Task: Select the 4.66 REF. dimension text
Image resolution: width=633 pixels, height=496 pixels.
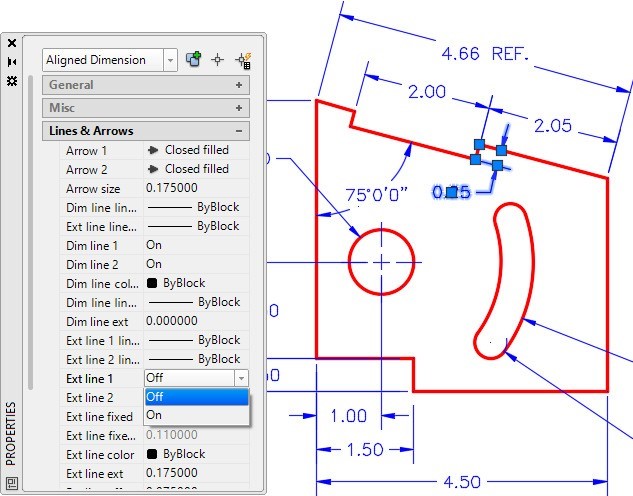Action: click(484, 53)
